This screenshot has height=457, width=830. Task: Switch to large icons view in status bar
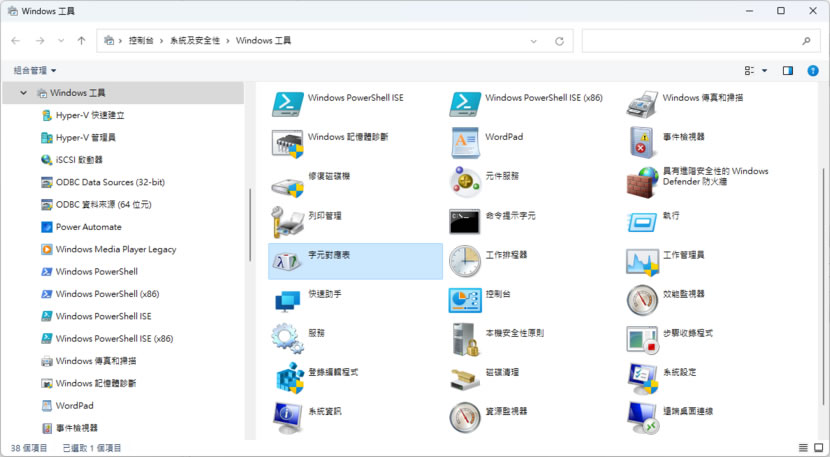(x=818, y=448)
